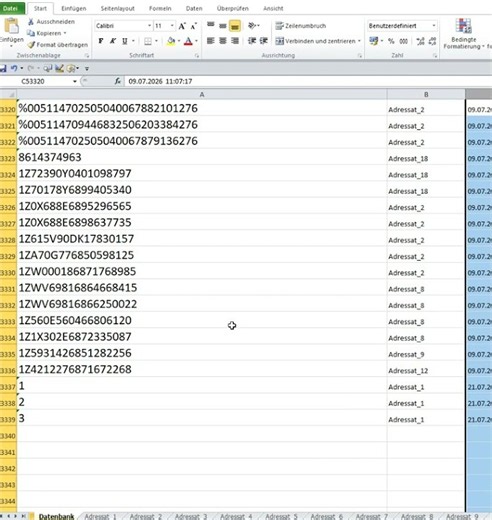Click cell containing 1ZA70G776850598125

(x=202, y=255)
